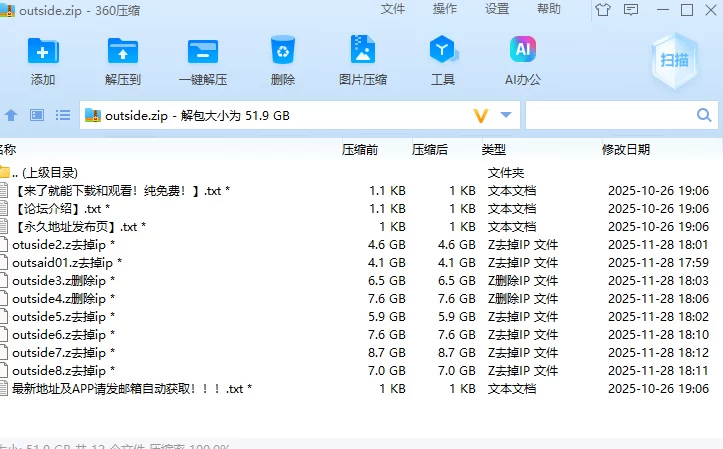Image resolution: width=723 pixels, height=449 pixels.
Task: Go up one level with the up arrow
Action: [x=12, y=116]
